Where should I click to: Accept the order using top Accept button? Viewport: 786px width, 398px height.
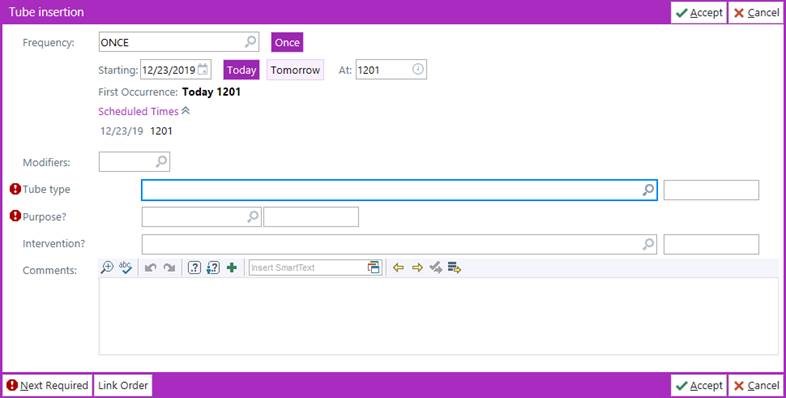(x=699, y=13)
